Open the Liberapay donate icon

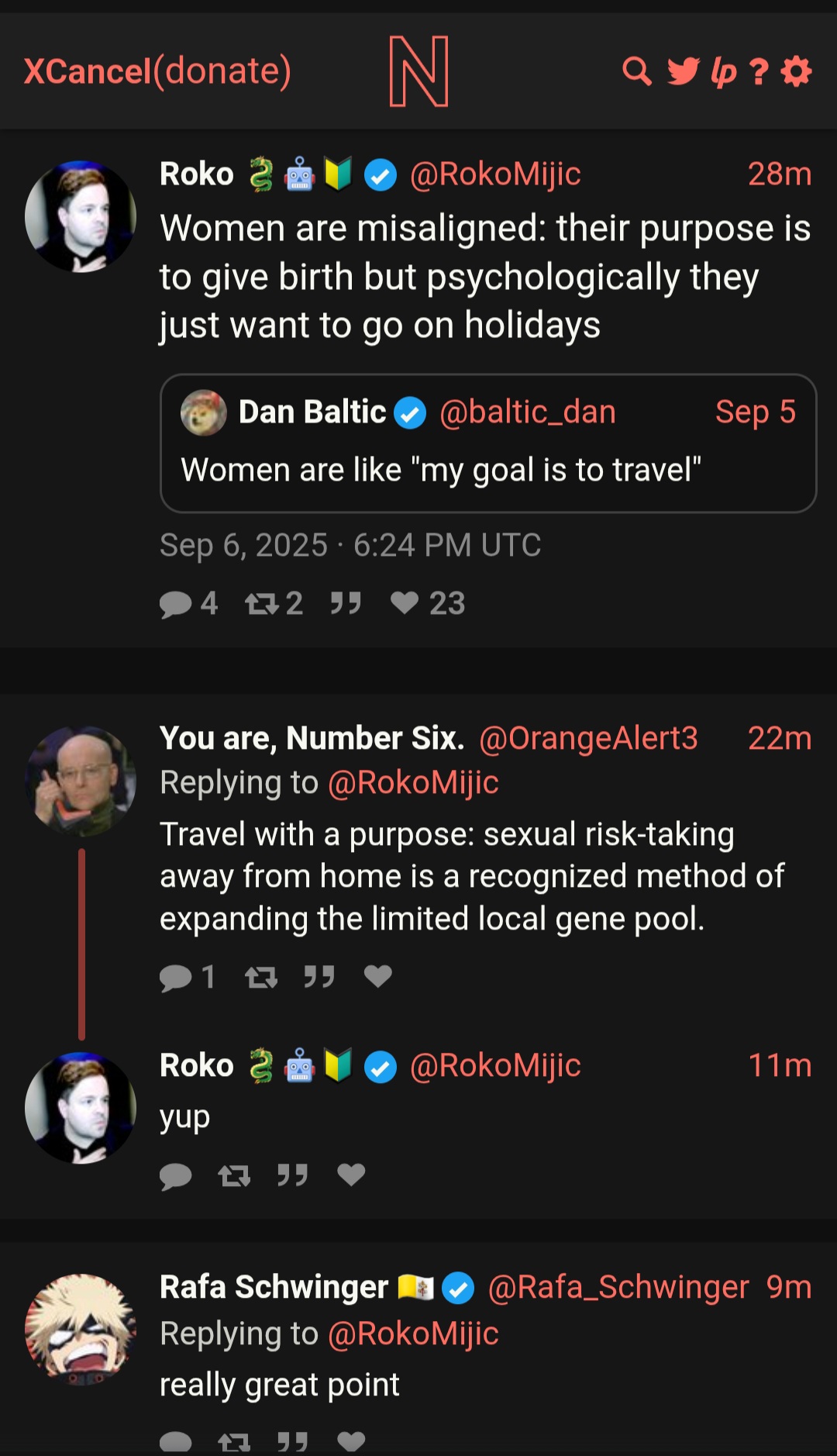click(723, 71)
